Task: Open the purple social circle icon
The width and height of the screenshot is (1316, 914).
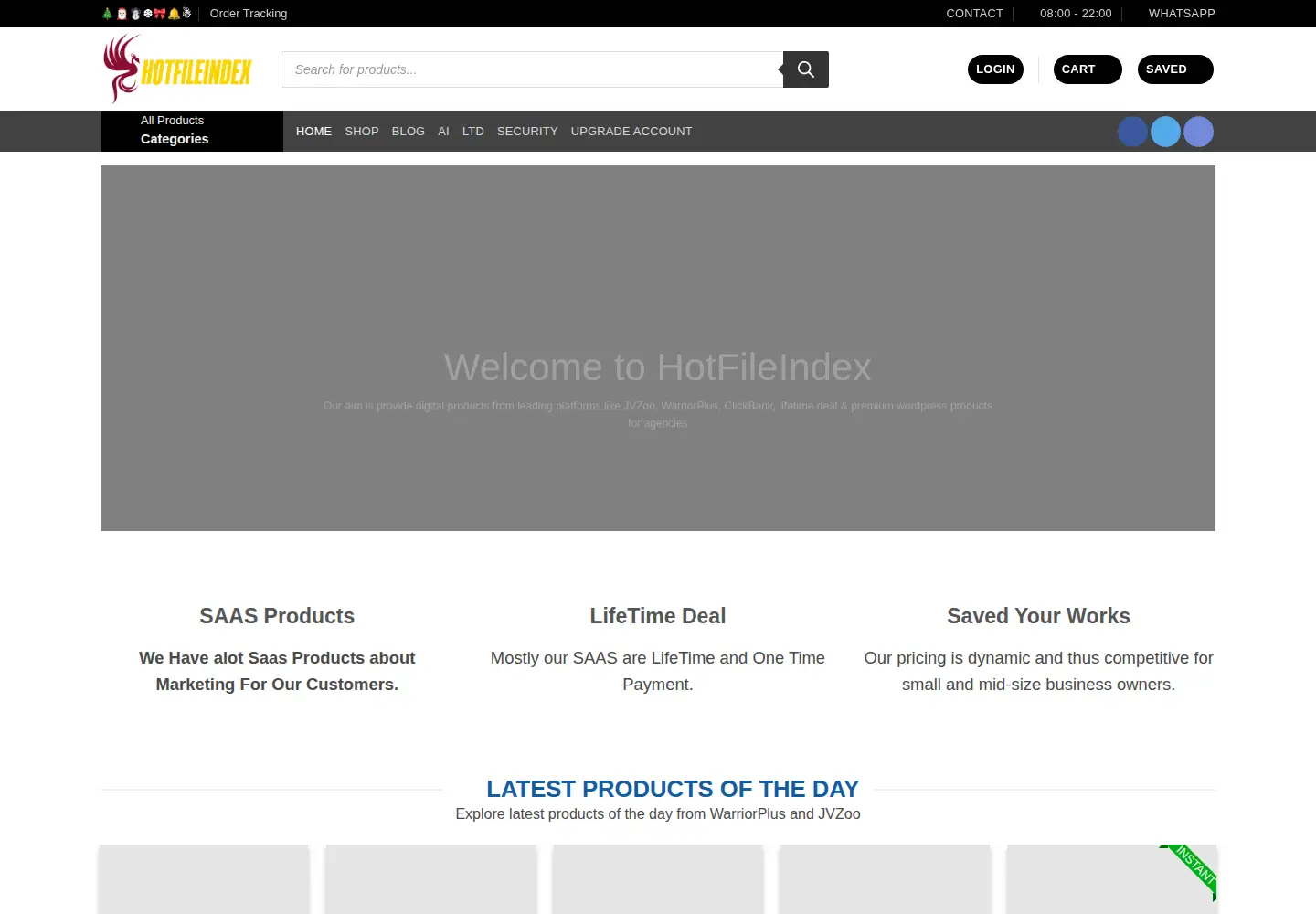Action: coord(1198,132)
